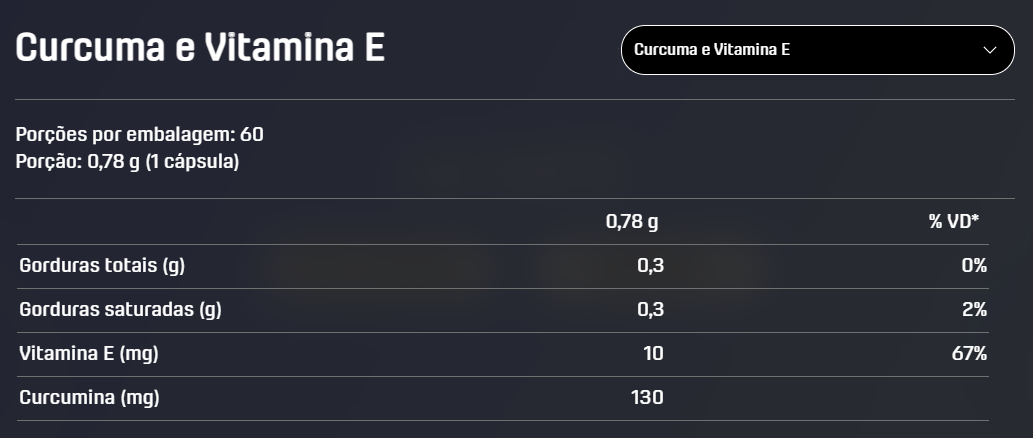Click the 67% daily value figure
1033x438 pixels.
pos(970,354)
